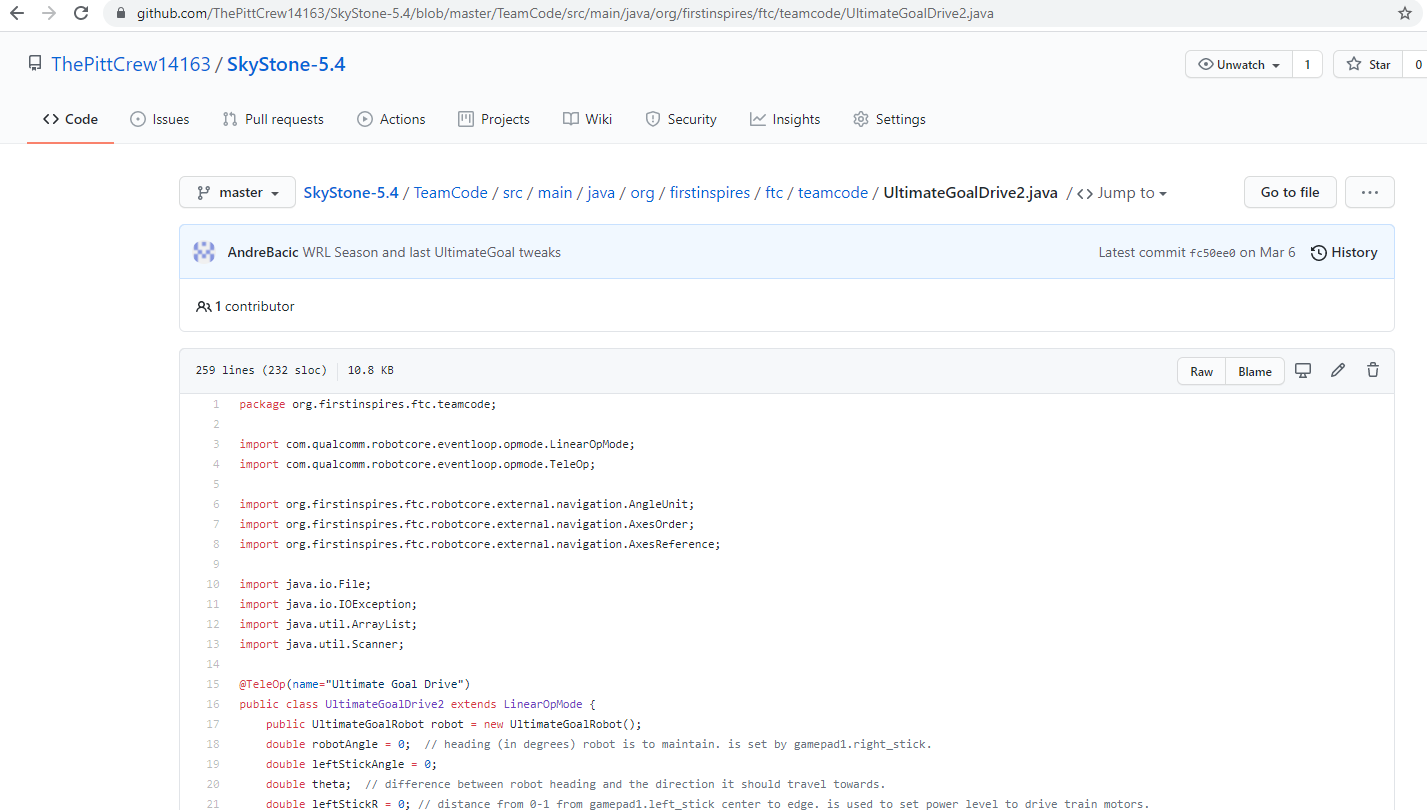Open the WRL Season commit message link

[x=432, y=252]
